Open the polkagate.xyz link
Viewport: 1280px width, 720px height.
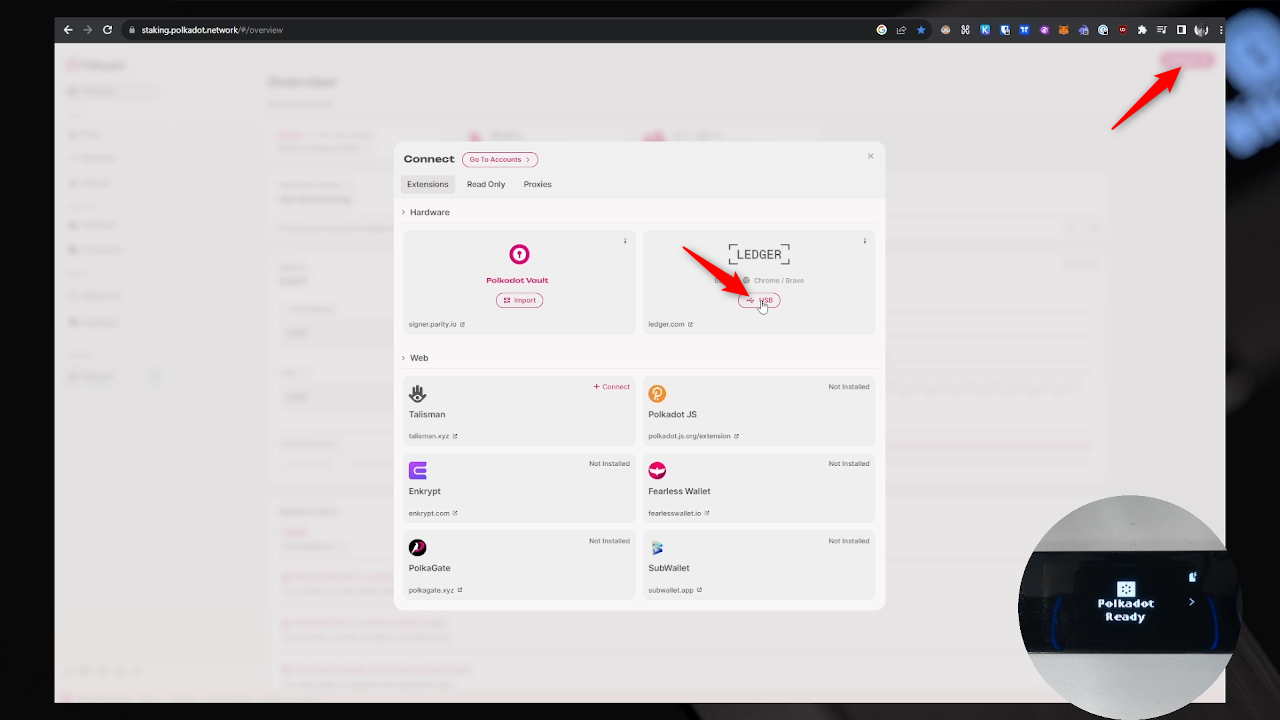coord(435,590)
